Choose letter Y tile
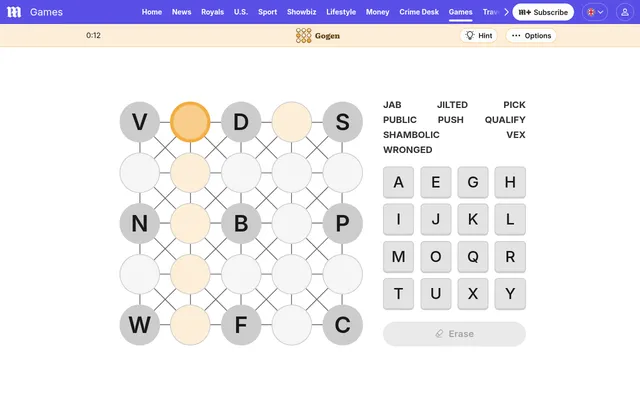 coord(510,294)
